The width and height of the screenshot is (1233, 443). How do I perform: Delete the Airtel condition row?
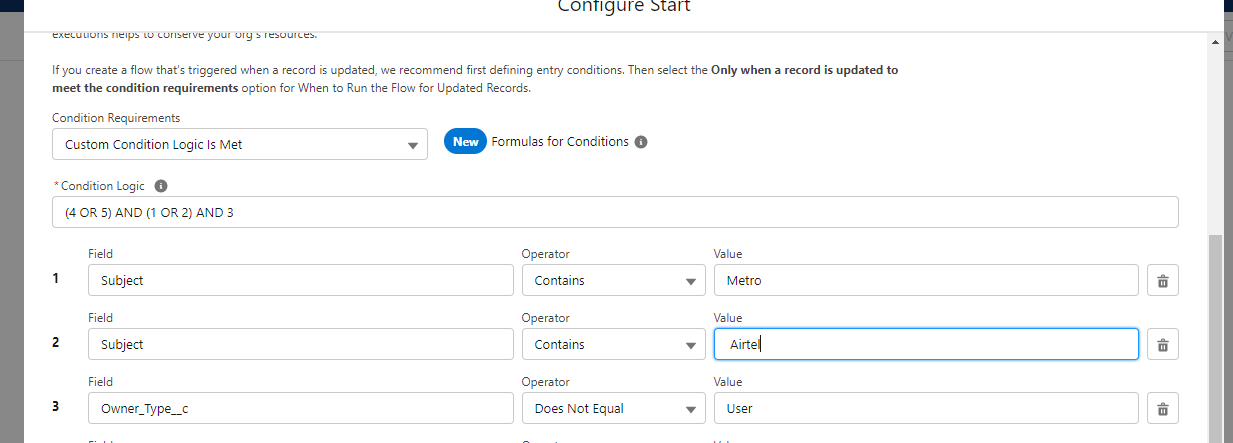(x=1162, y=345)
